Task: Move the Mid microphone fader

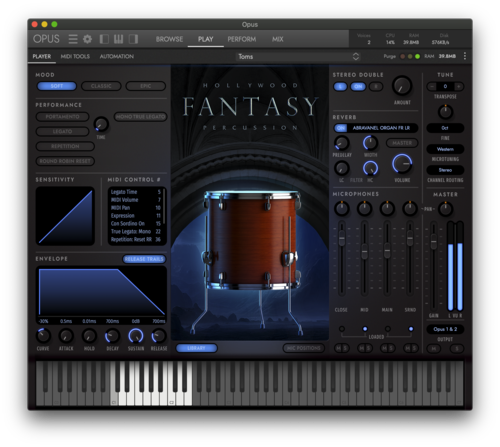Action: (x=364, y=252)
